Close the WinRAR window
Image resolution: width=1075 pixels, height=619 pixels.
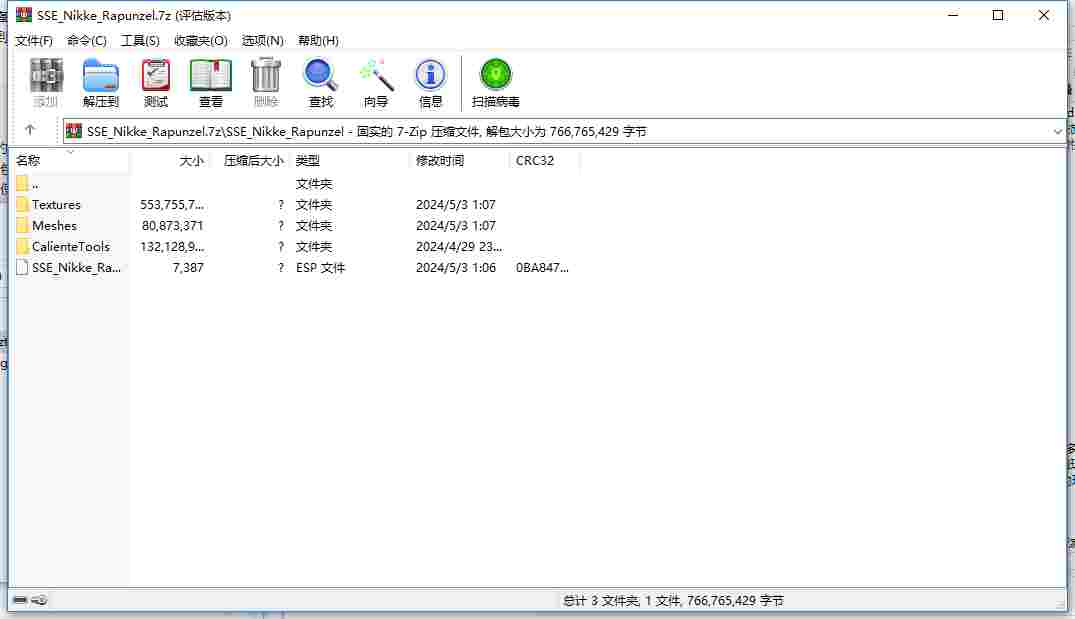1043,15
